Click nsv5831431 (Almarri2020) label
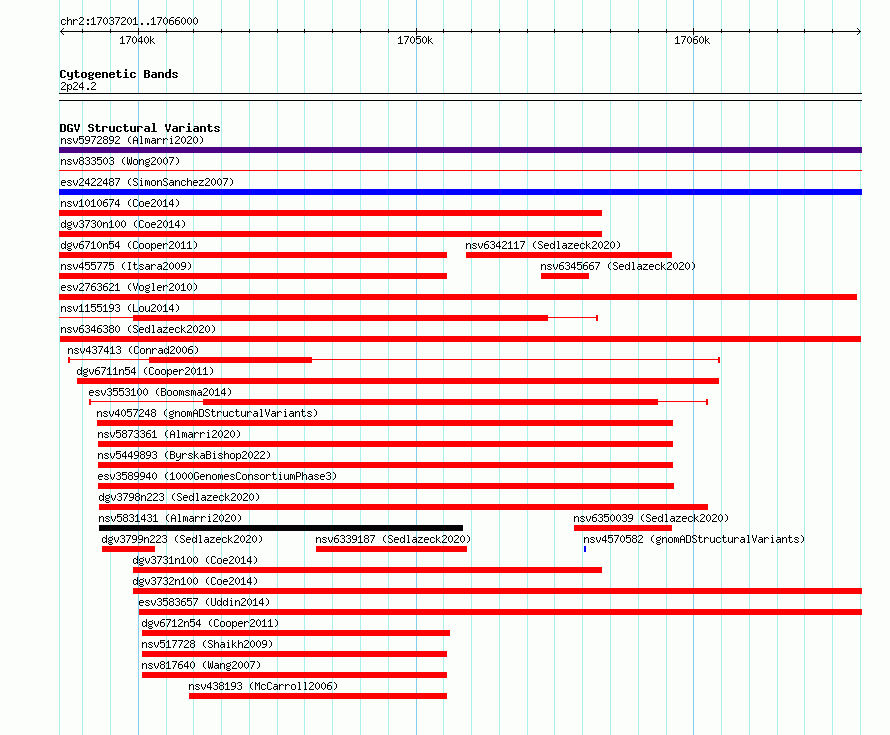 click(x=170, y=518)
